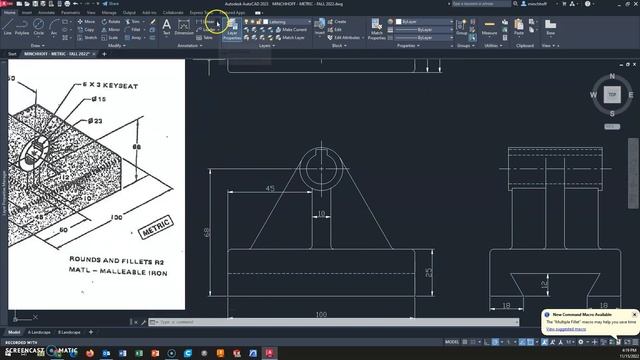Click the Copy tool in Modify panel

click(86, 29)
